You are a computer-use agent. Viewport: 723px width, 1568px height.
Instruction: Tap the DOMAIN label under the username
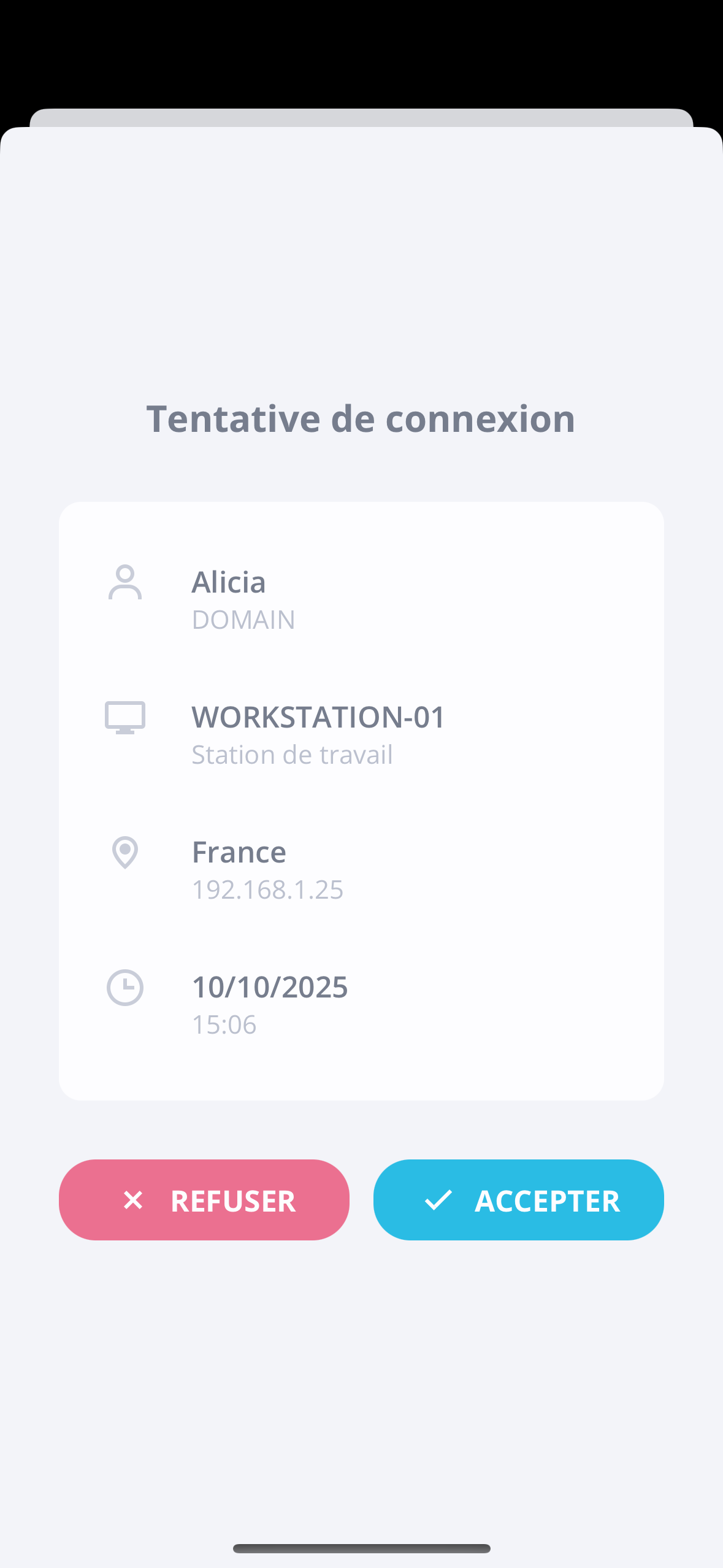pyautogui.click(x=243, y=620)
